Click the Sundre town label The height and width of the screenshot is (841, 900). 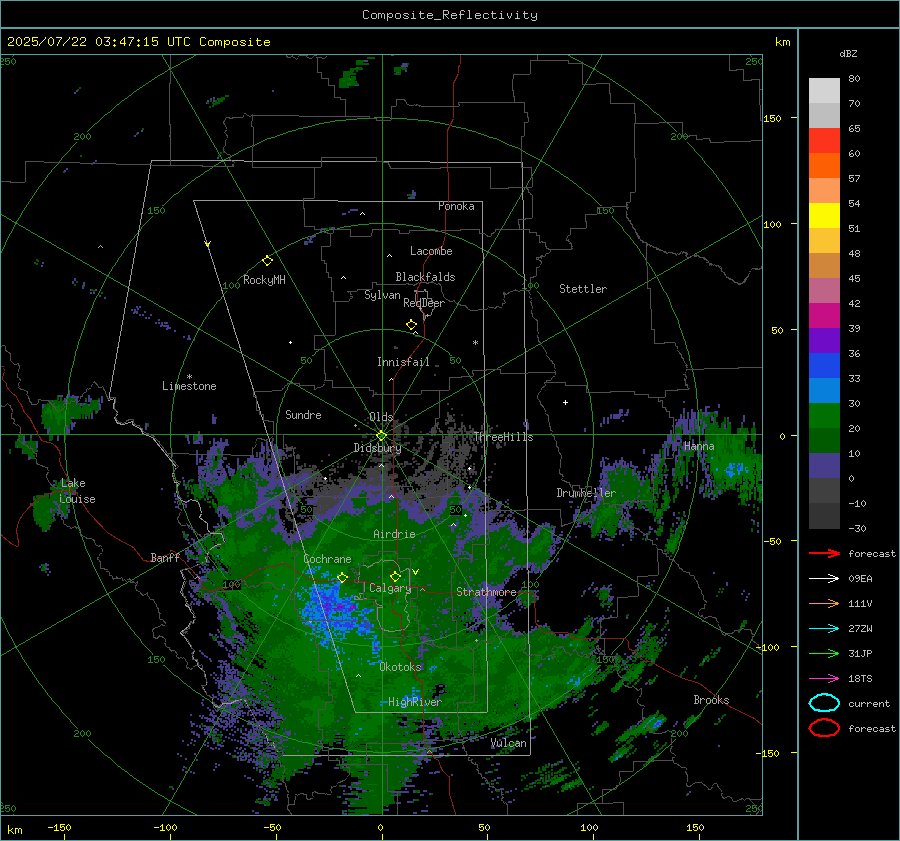[x=303, y=414]
